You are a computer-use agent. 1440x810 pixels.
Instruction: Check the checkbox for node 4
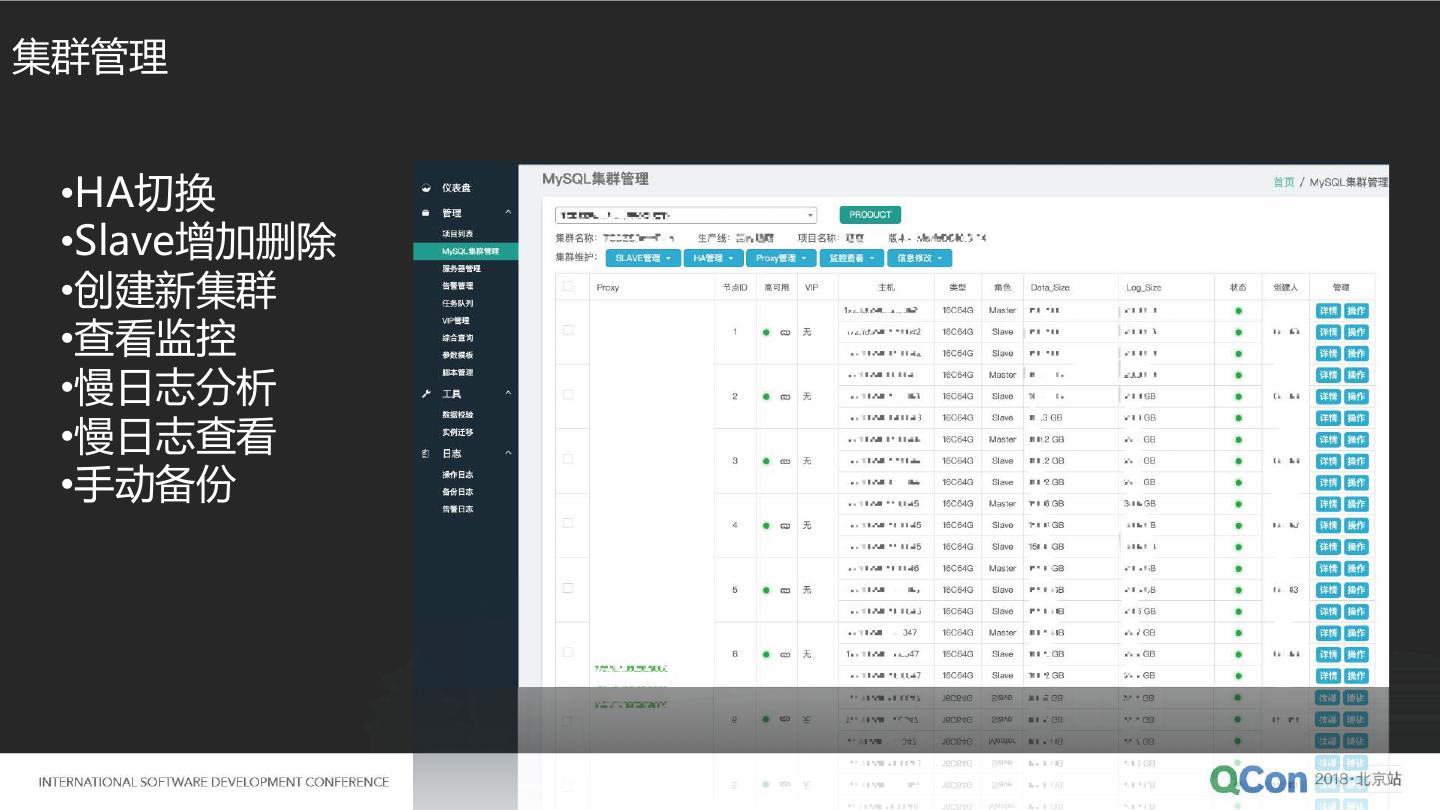click(568, 523)
